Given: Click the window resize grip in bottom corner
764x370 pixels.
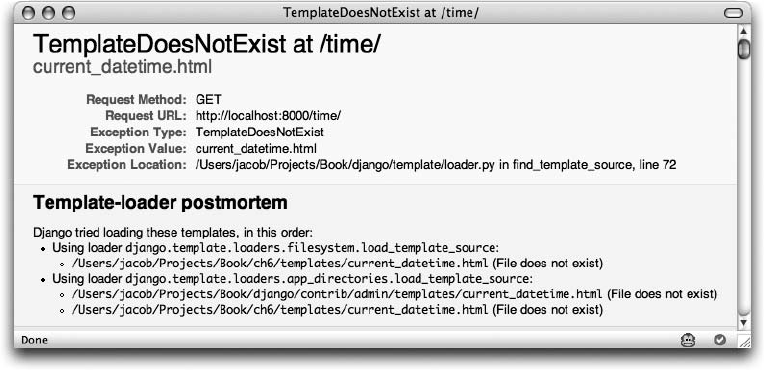Looking at the screenshot, I should pos(745,341).
